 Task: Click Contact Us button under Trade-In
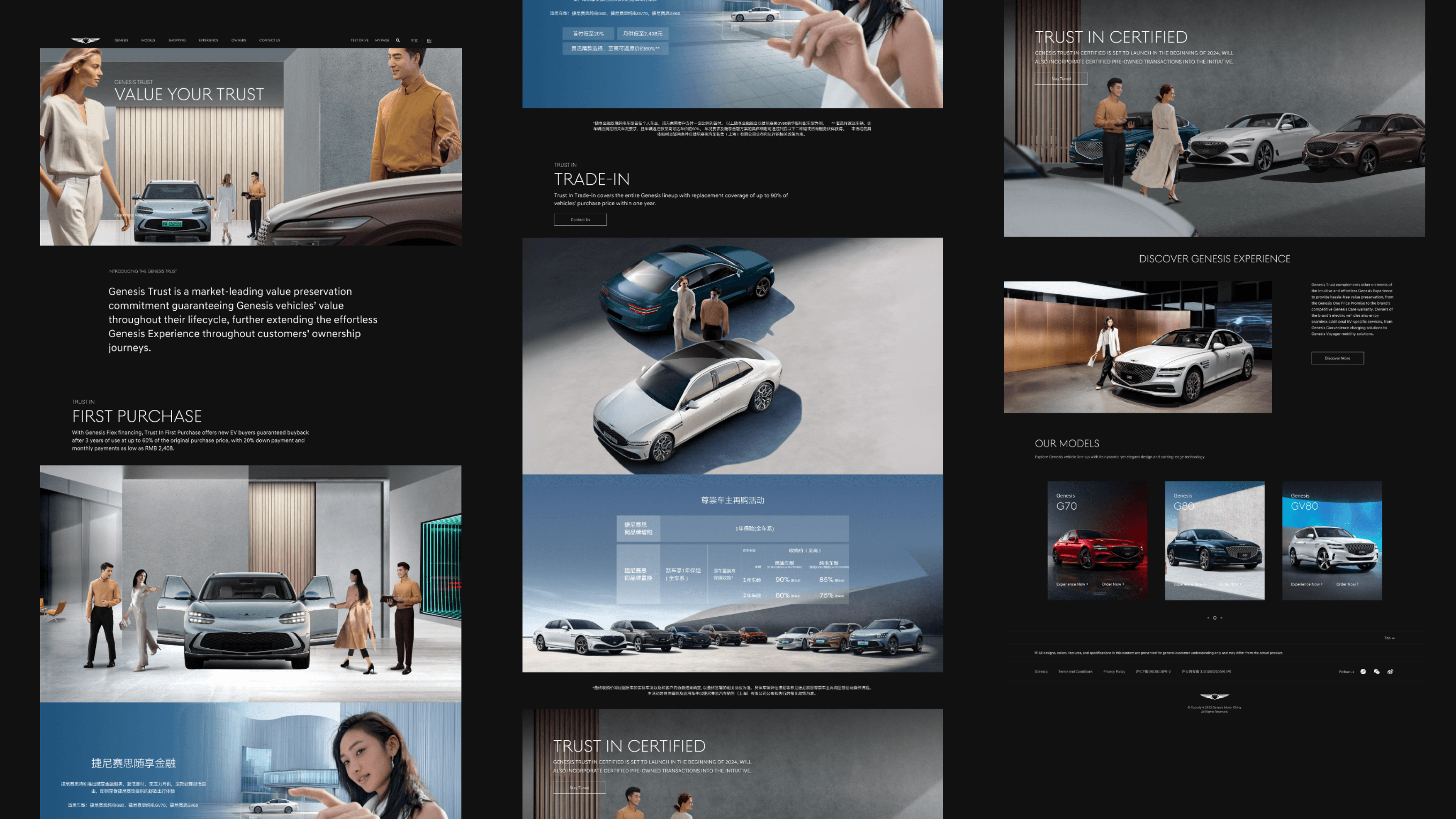580,219
